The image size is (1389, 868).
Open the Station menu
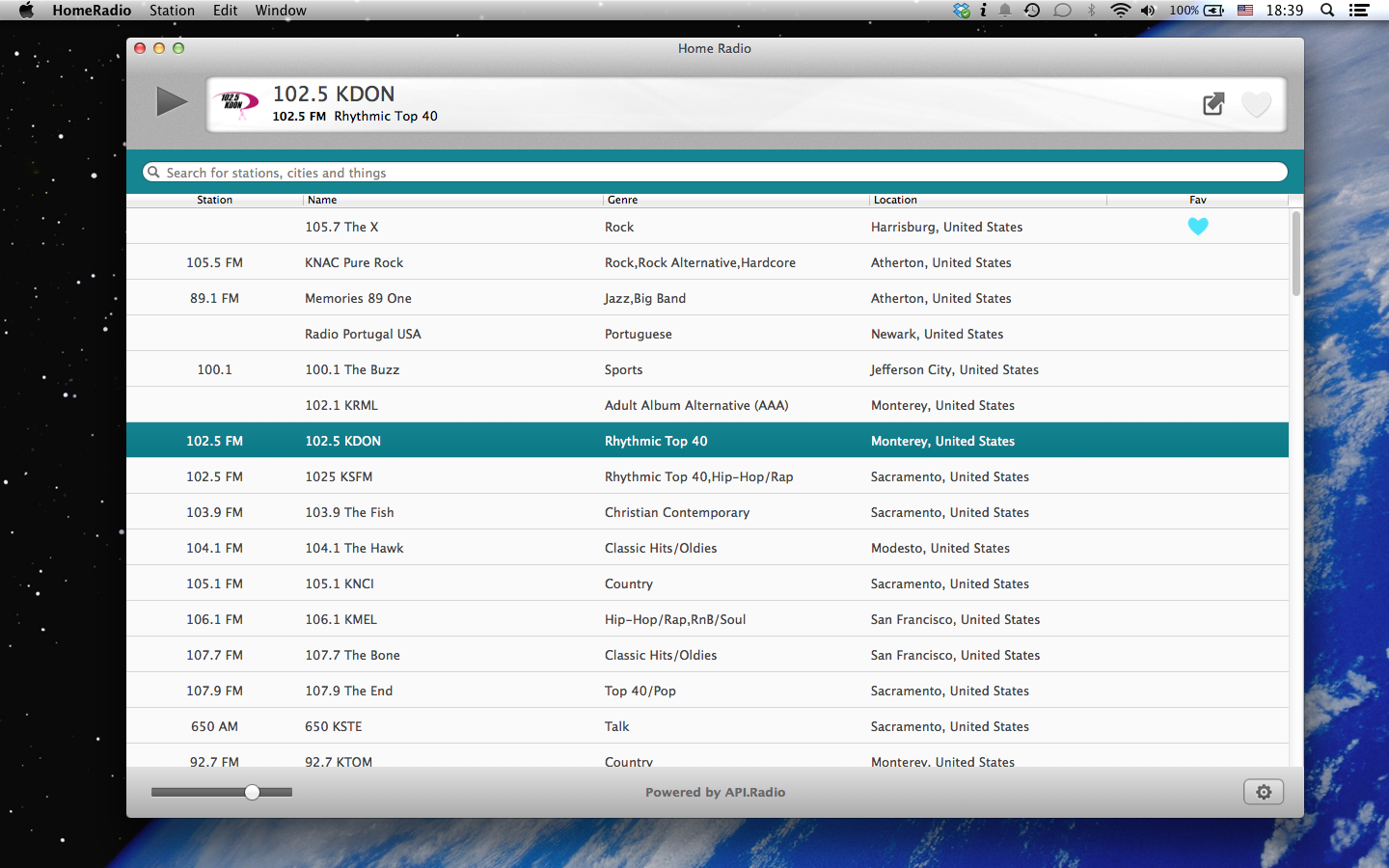(172, 11)
